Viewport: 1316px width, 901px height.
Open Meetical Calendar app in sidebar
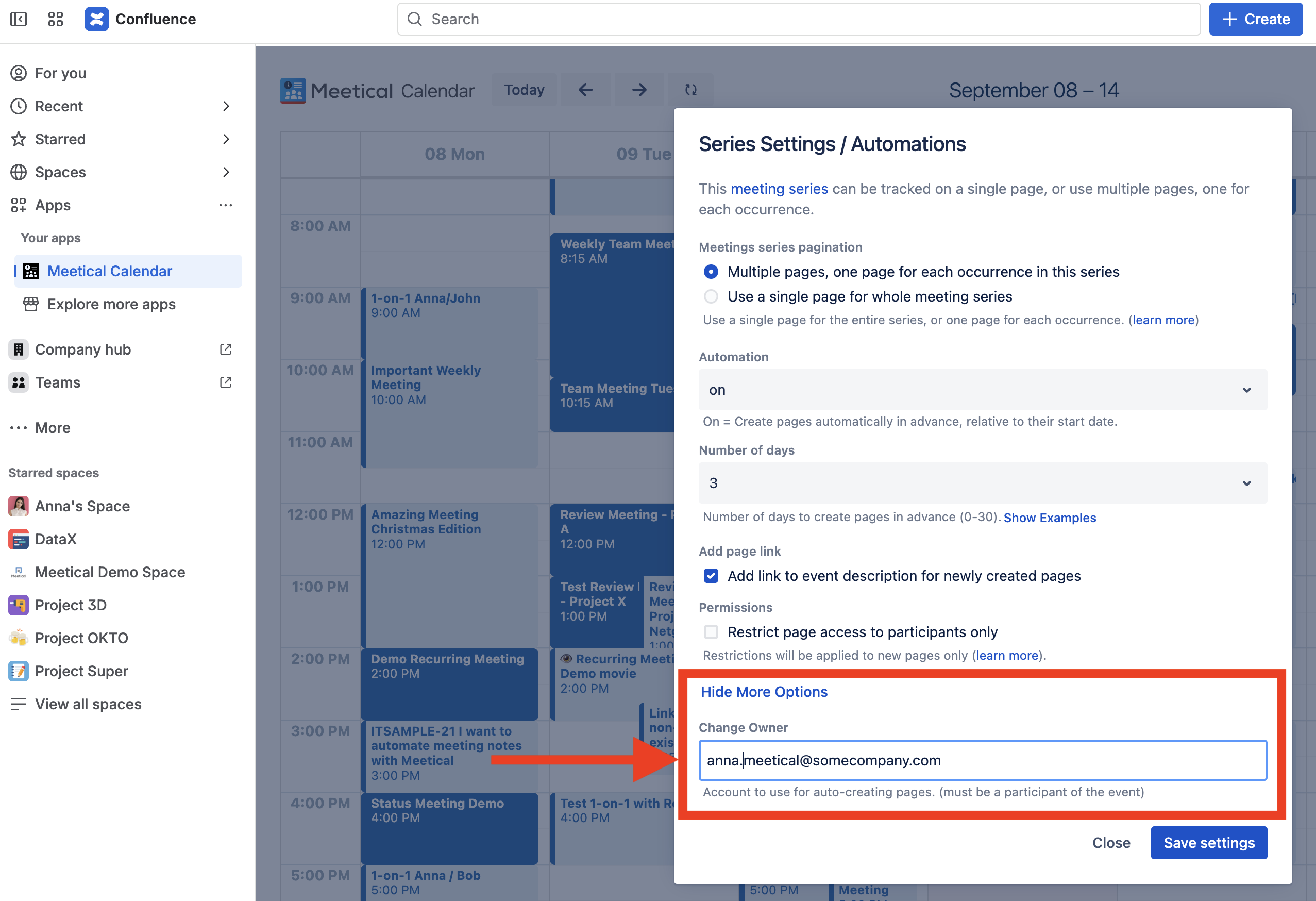tap(128, 271)
